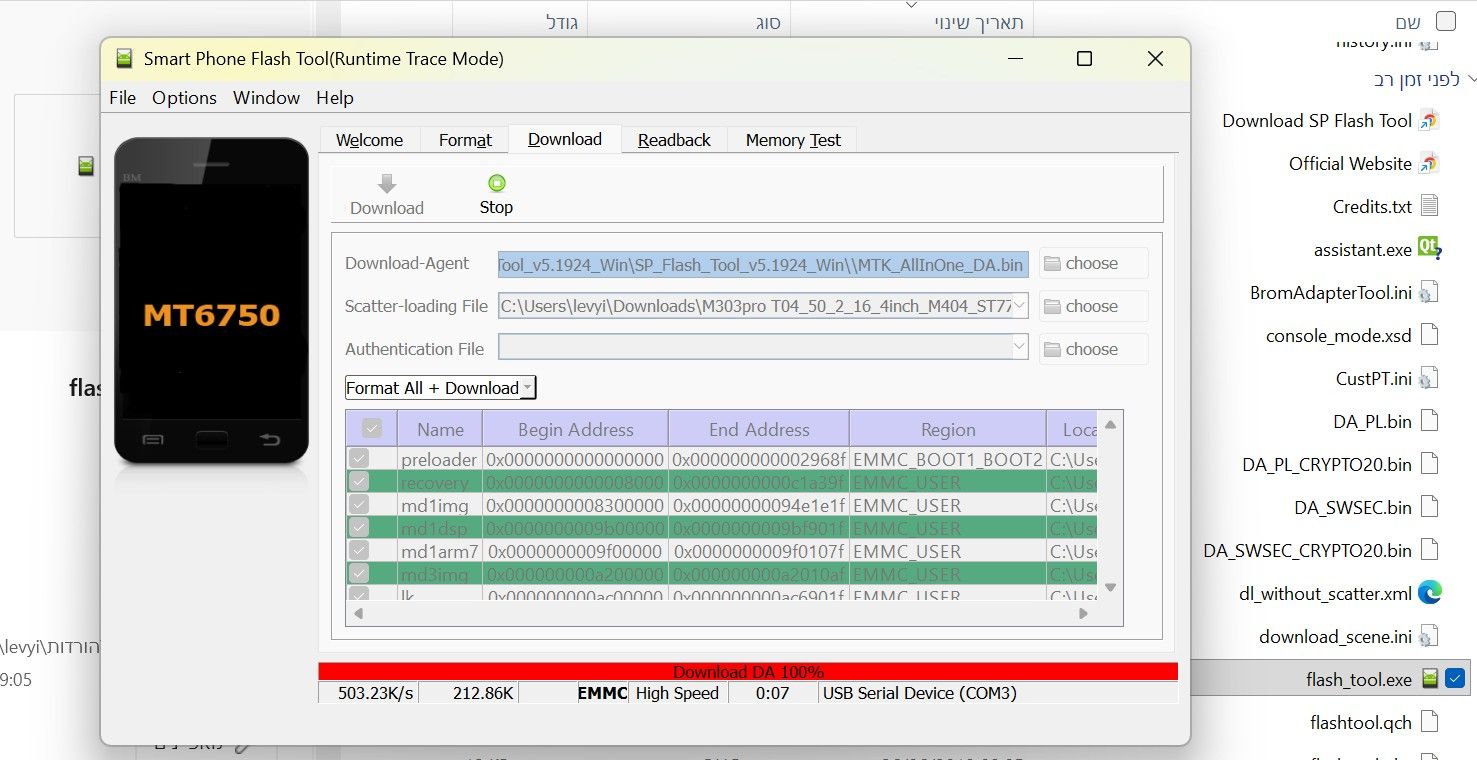This screenshot has height=760, width=1477.
Task: Click DA_SWSEC_CRYPTO20.bin file icon
Action: coord(1429,550)
